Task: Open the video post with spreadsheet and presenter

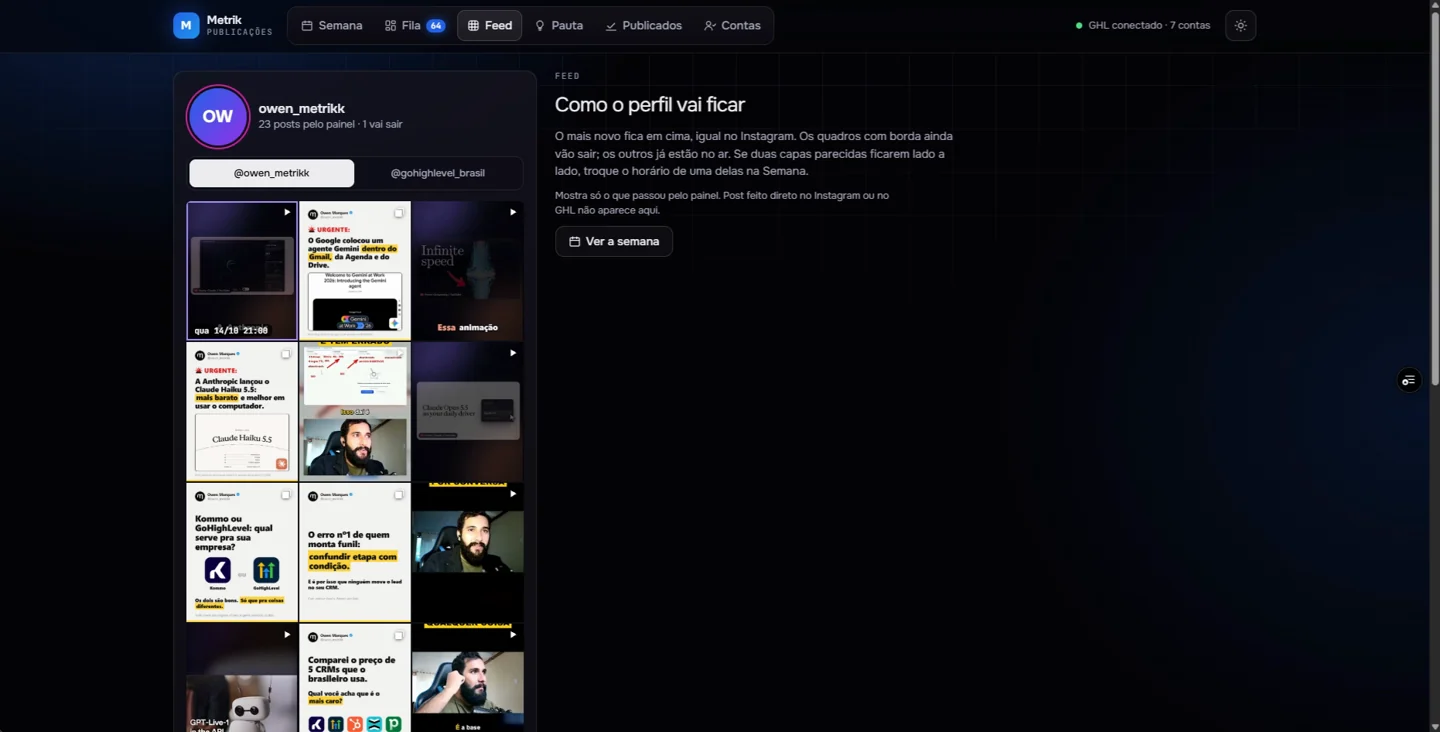Action: [355, 412]
